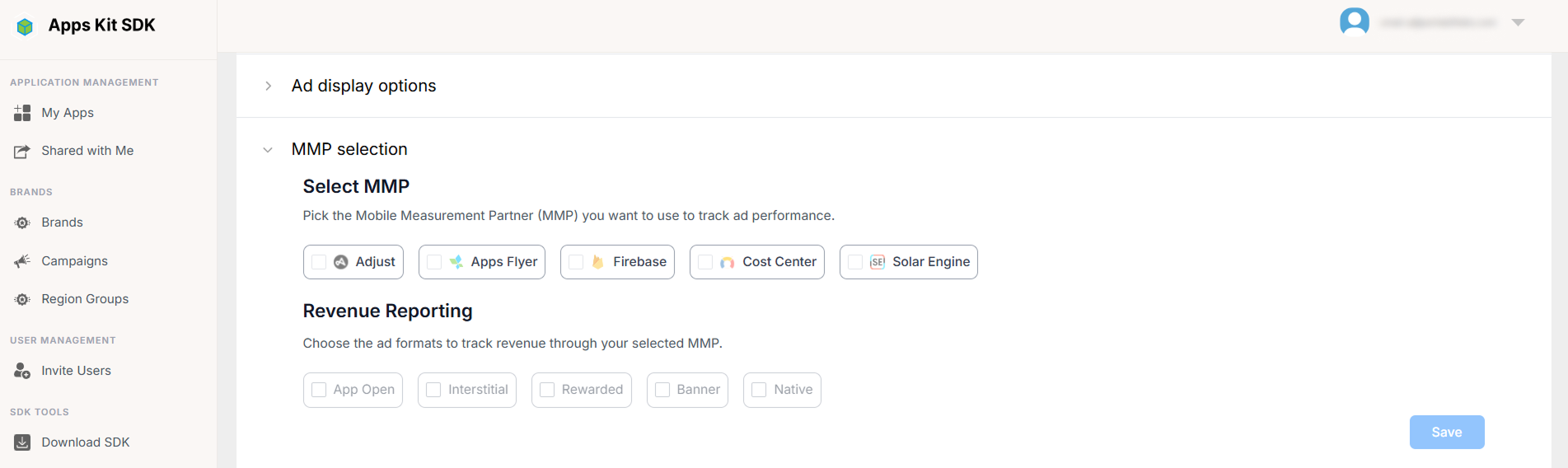1568x468 pixels.
Task: Check the Cost Center checkbox
Action: (705, 262)
